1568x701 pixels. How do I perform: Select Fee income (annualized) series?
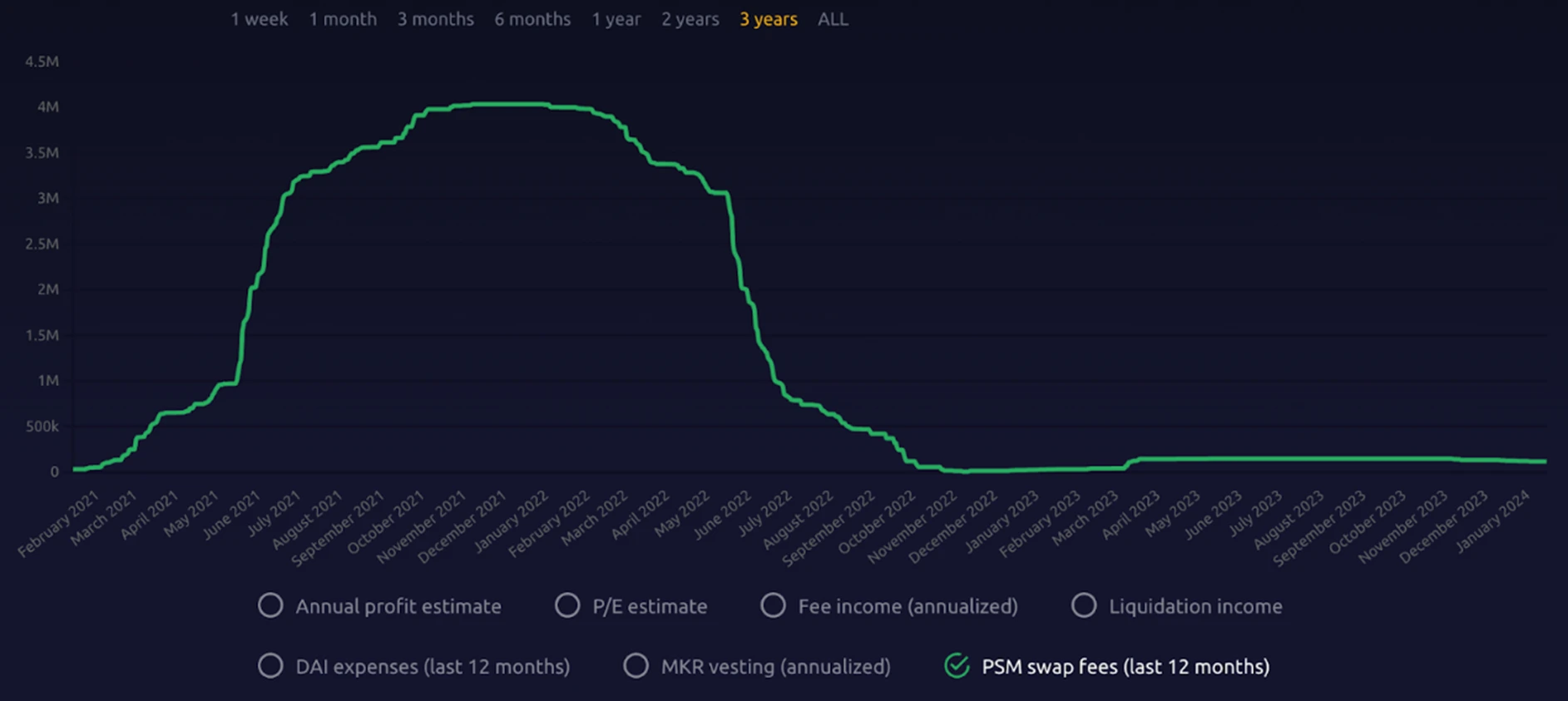point(773,605)
